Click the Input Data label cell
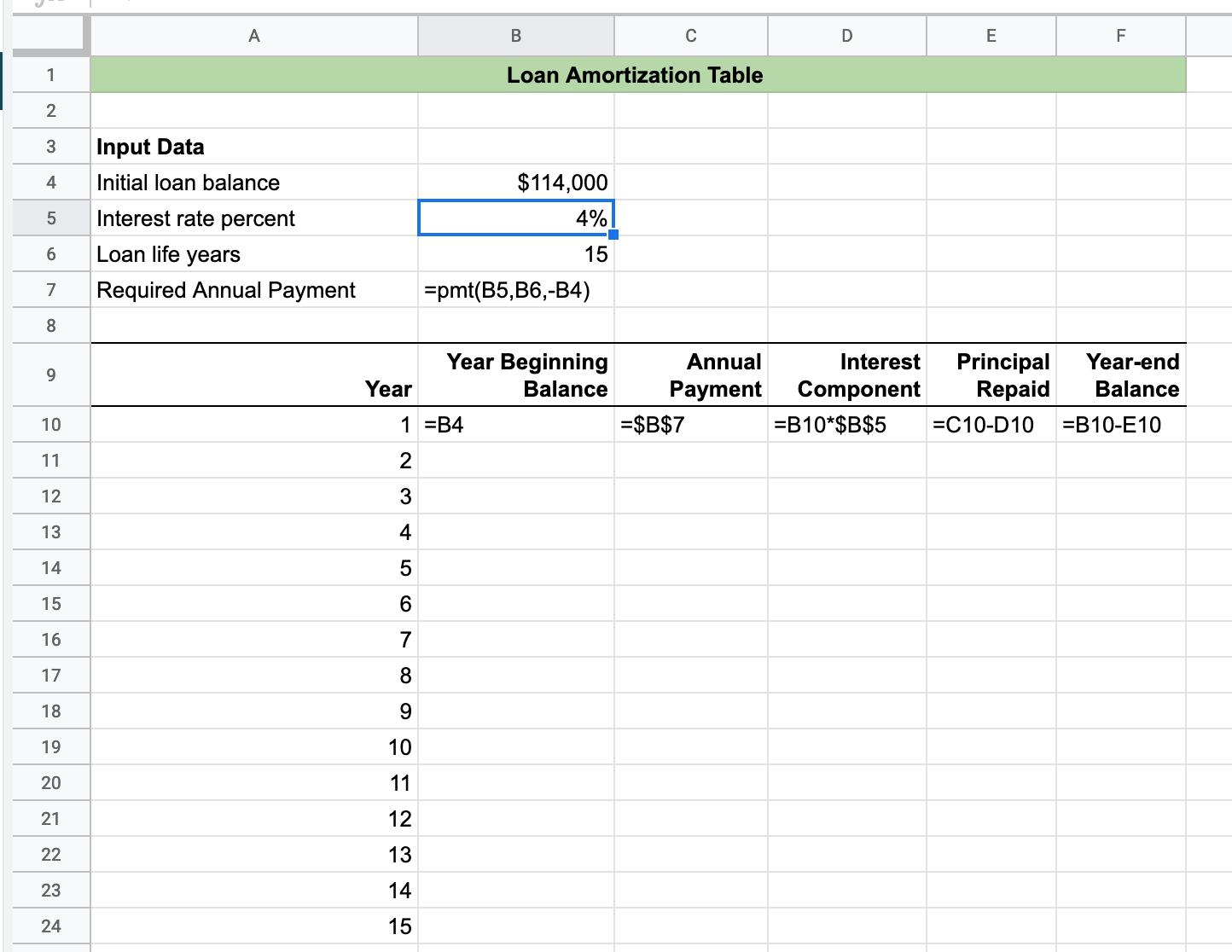The image size is (1232, 952). tap(254, 147)
